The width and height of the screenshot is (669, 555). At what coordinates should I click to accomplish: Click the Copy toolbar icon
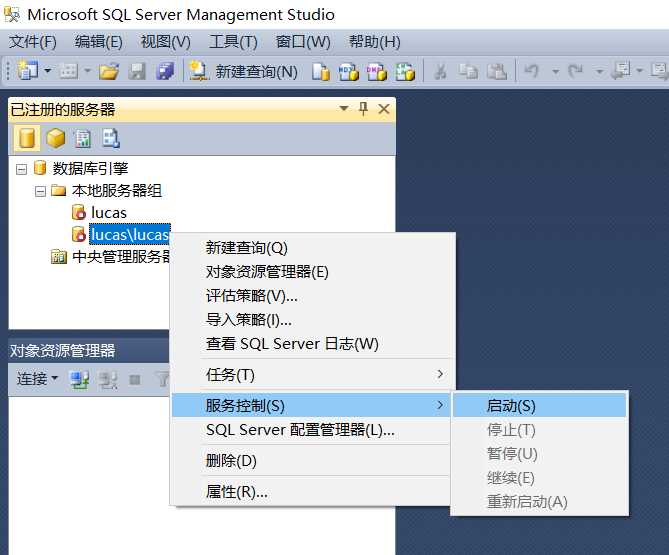coord(468,71)
